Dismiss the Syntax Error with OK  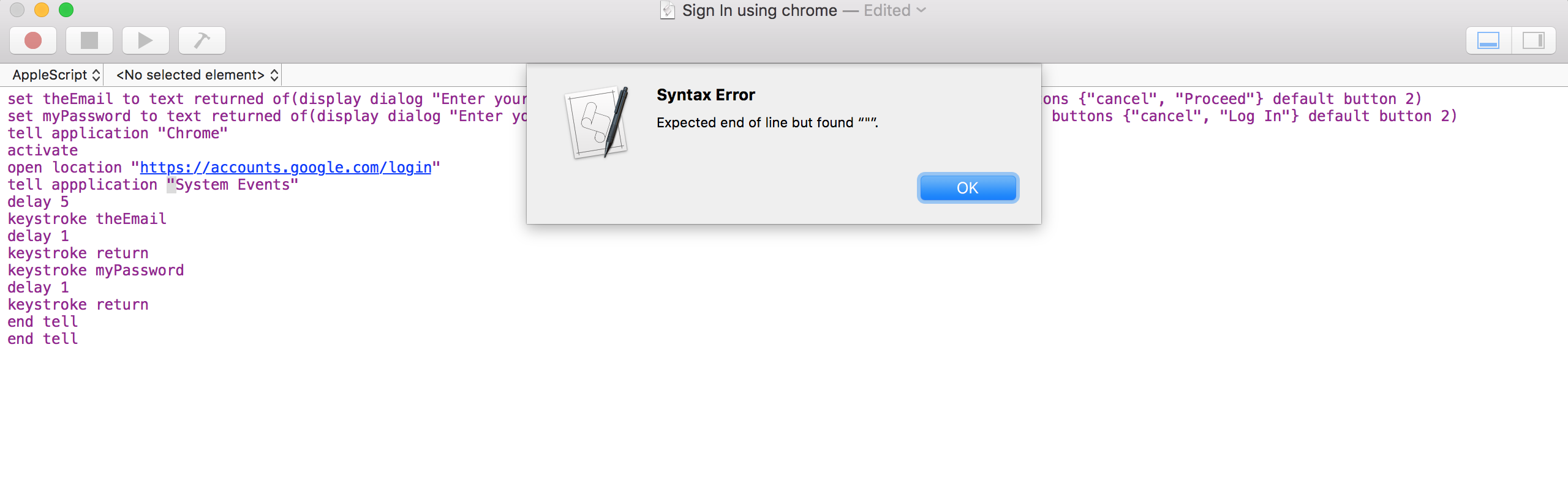[x=968, y=188]
